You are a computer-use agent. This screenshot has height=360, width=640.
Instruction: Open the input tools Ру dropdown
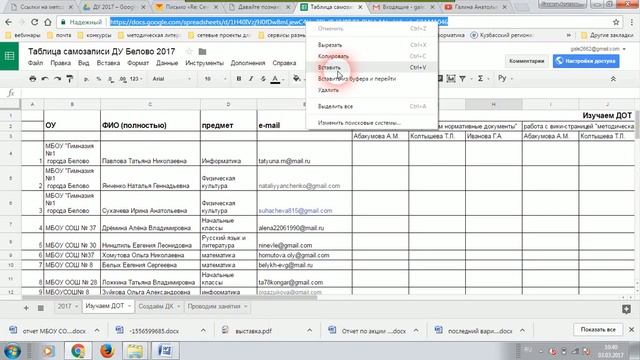point(505,78)
